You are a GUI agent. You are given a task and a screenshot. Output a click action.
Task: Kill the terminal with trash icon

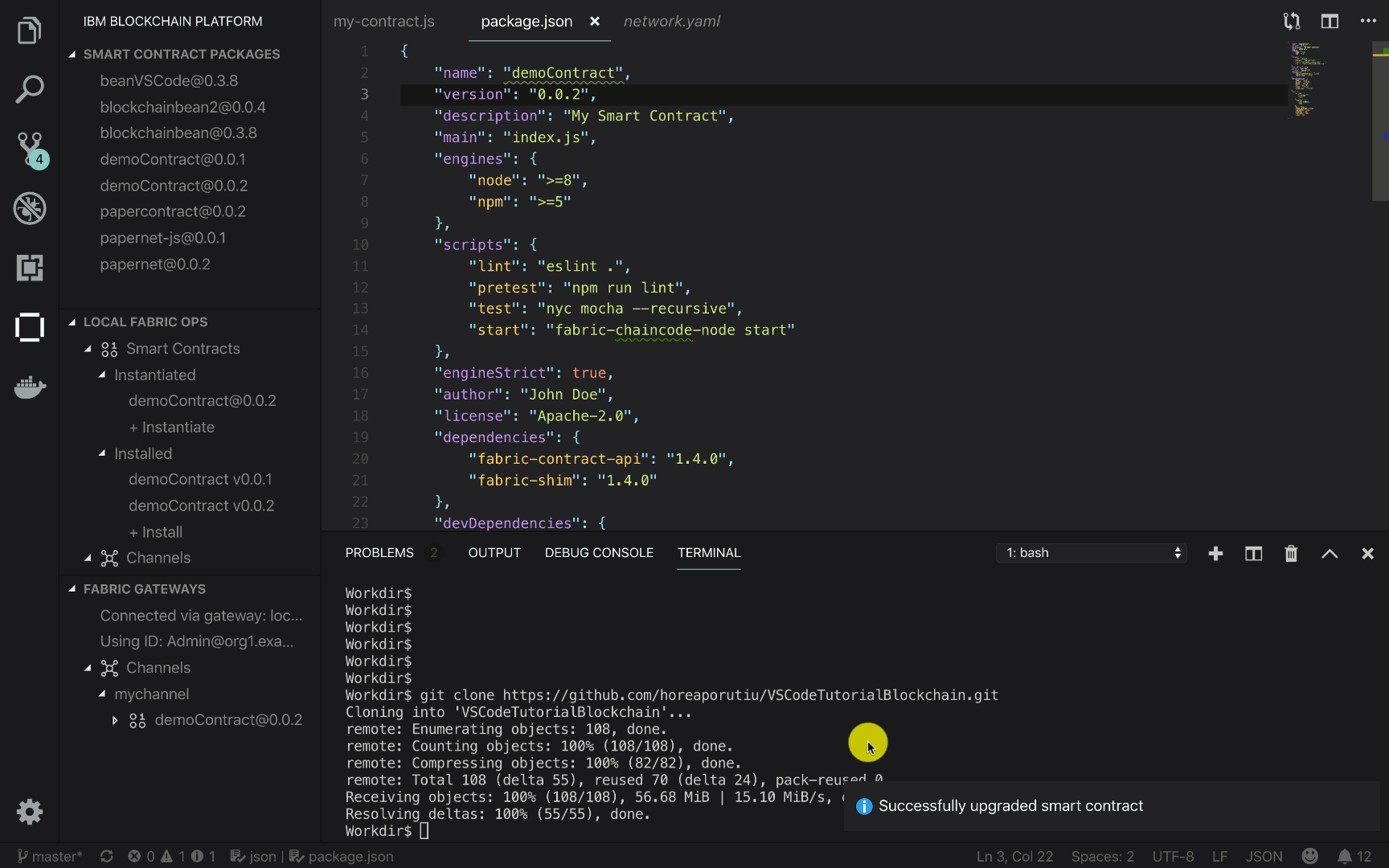click(x=1291, y=553)
